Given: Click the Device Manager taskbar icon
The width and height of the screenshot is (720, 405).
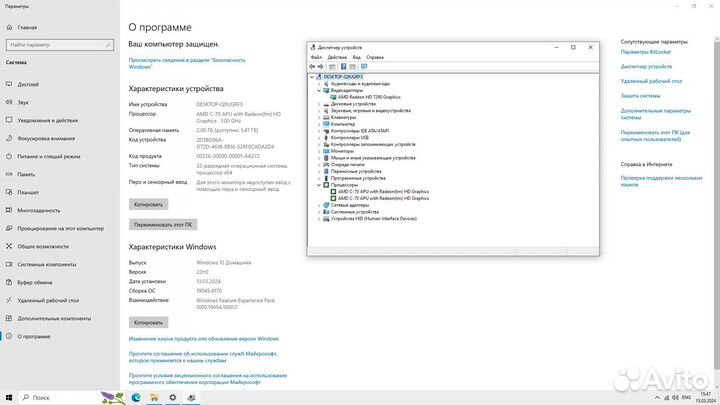Looking at the screenshot, I should point(191,398).
